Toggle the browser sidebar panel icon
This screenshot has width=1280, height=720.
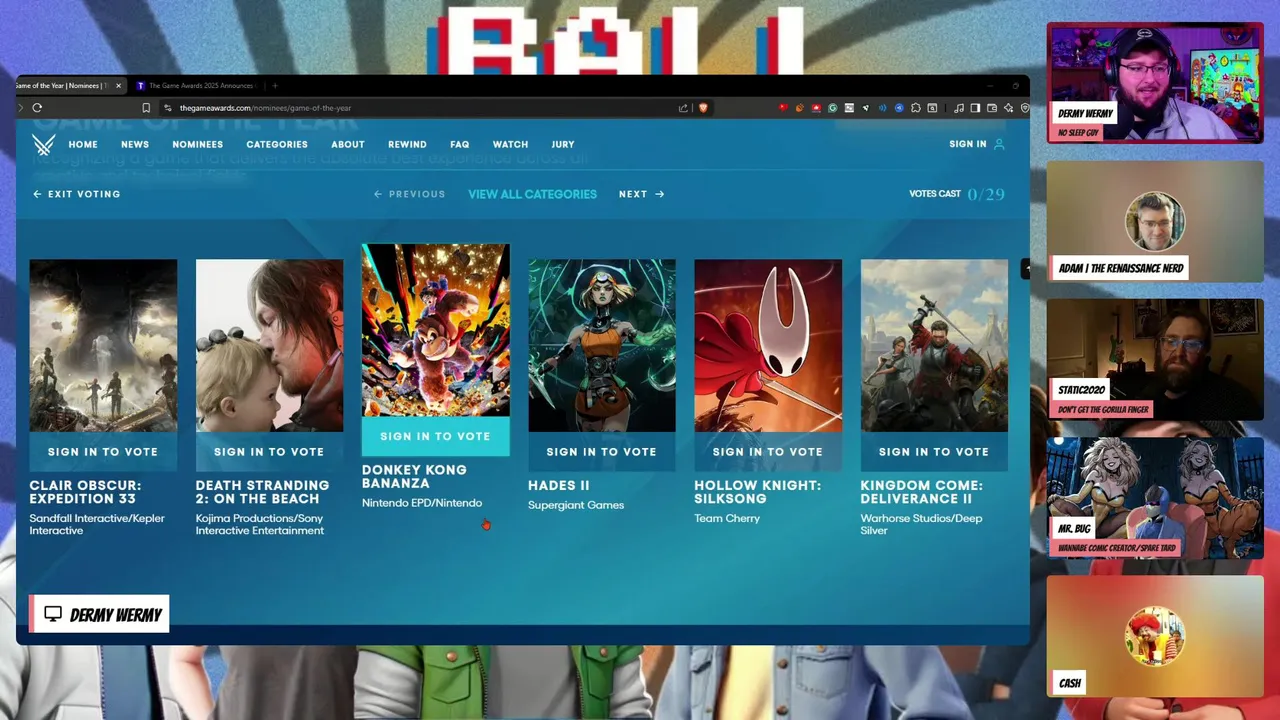(x=975, y=108)
